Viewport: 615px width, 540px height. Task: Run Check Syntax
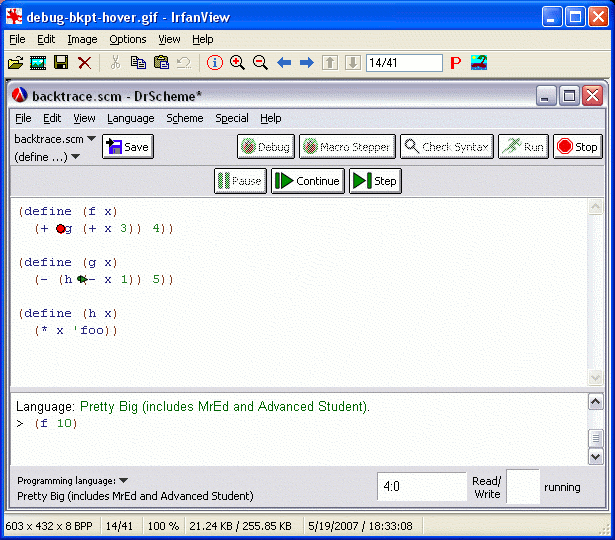(447, 147)
